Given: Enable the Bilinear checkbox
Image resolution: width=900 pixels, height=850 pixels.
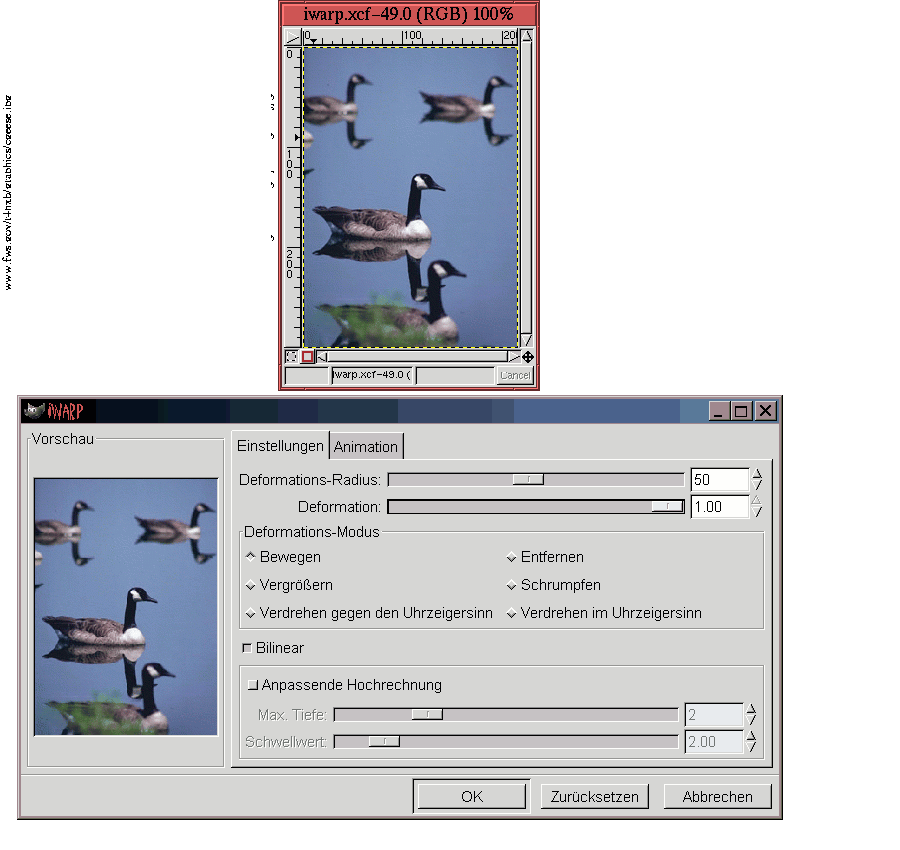Looking at the screenshot, I should (x=247, y=648).
